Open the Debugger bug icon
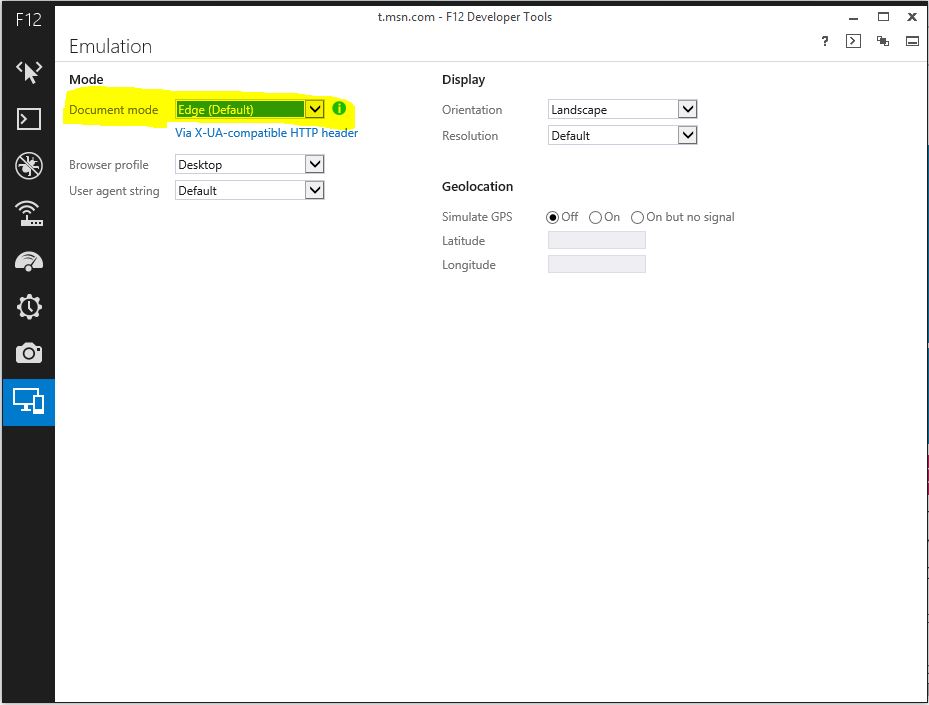Image resolution: width=929 pixels, height=705 pixels. click(29, 166)
